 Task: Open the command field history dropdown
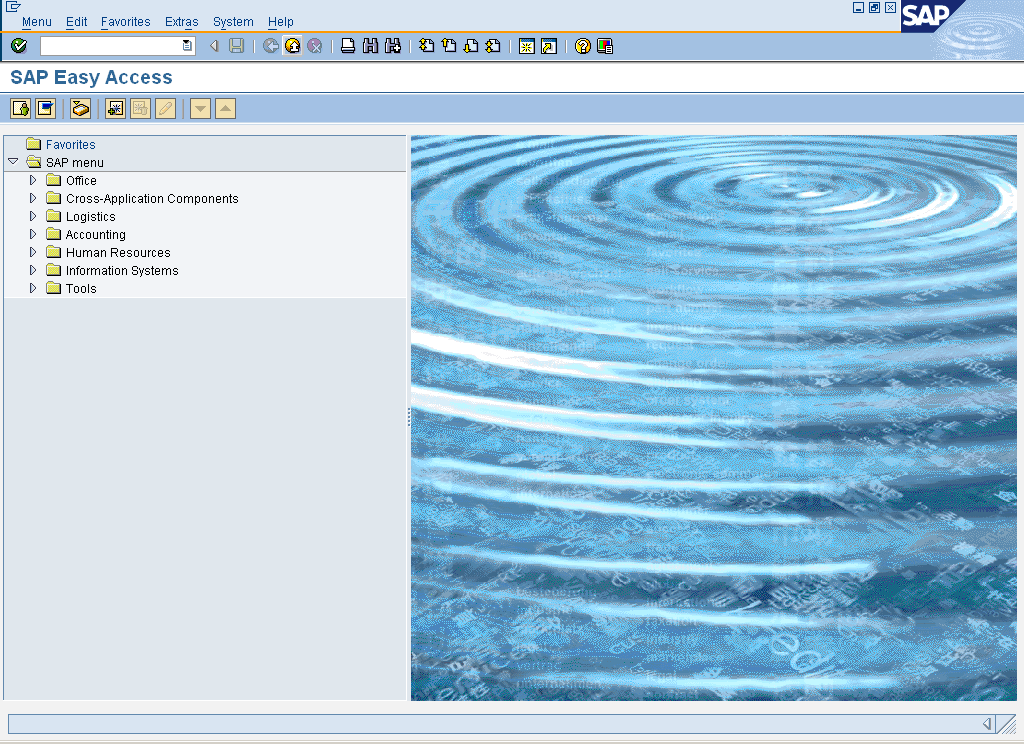click(187, 46)
